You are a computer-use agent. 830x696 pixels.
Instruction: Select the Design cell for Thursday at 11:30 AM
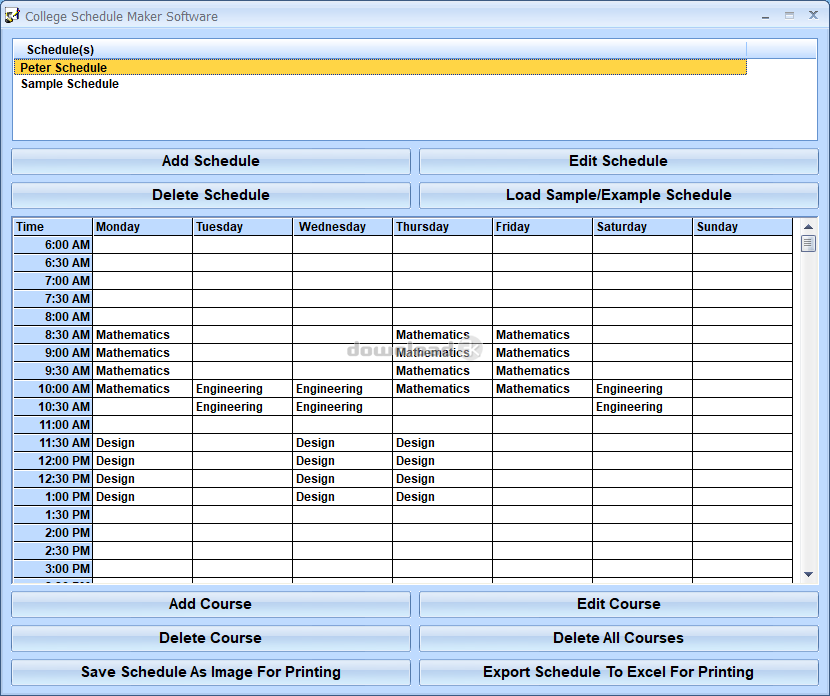pyautogui.click(x=443, y=442)
